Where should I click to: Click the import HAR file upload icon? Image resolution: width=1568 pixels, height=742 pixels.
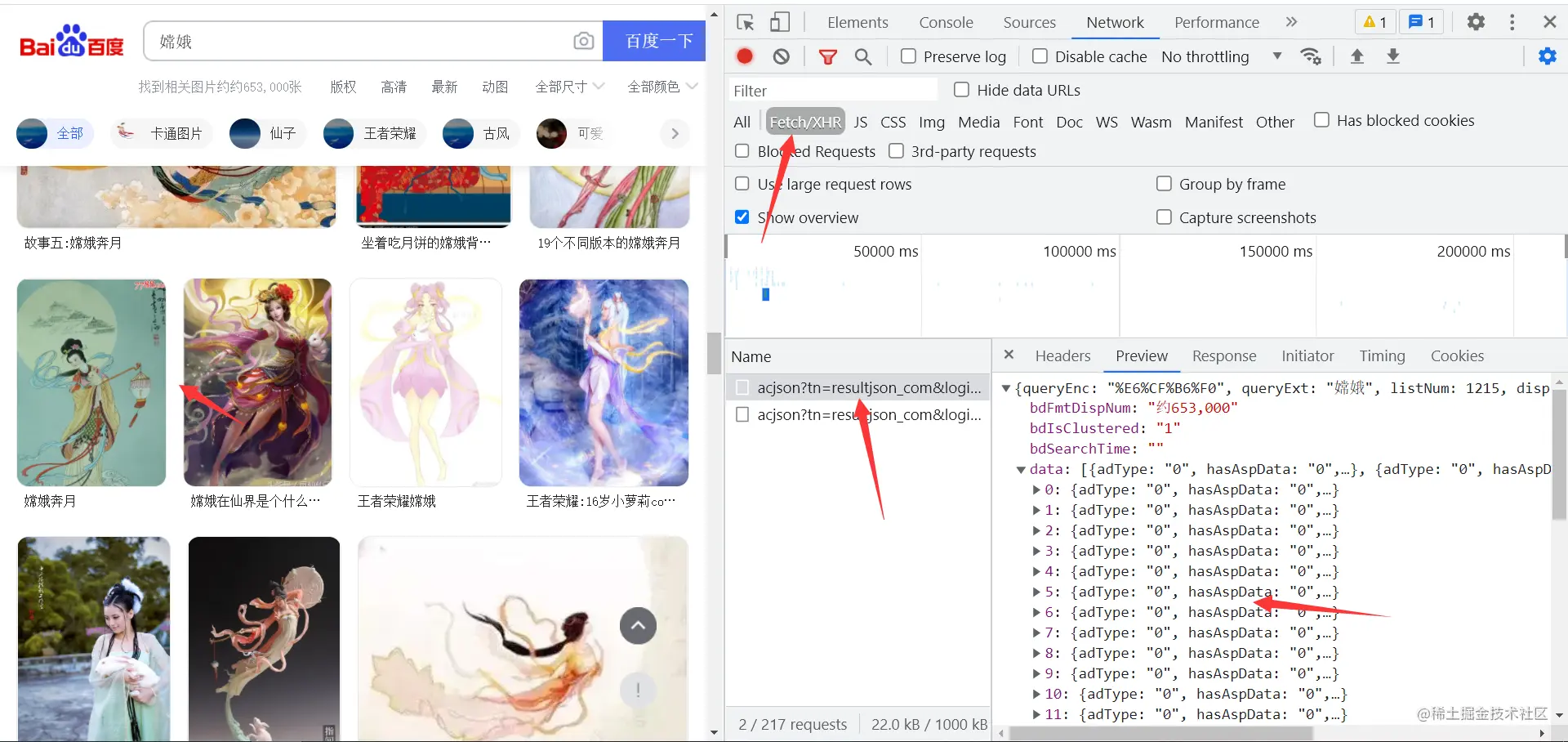[1356, 56]
